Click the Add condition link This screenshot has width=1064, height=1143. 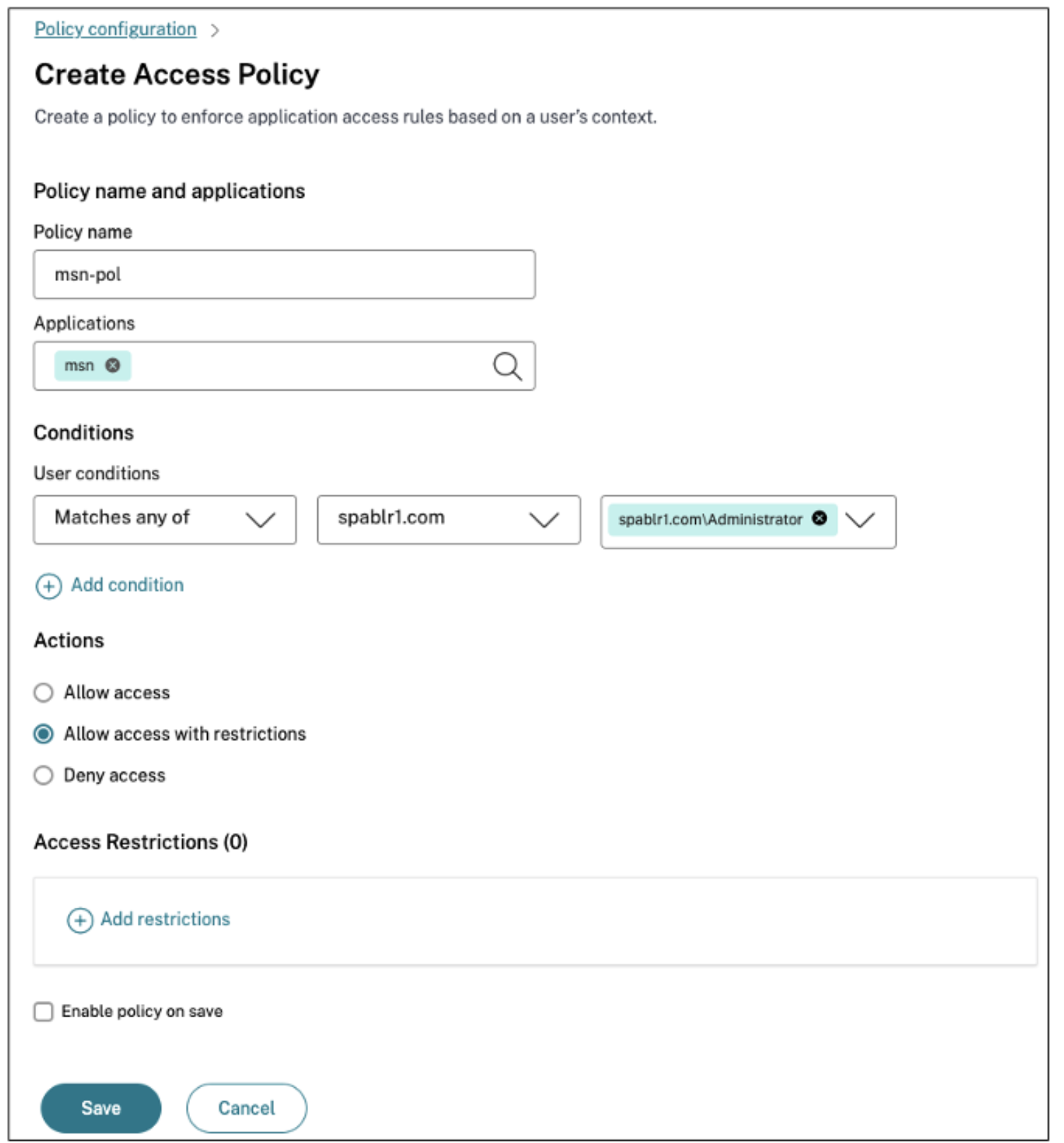pos(127,585)
